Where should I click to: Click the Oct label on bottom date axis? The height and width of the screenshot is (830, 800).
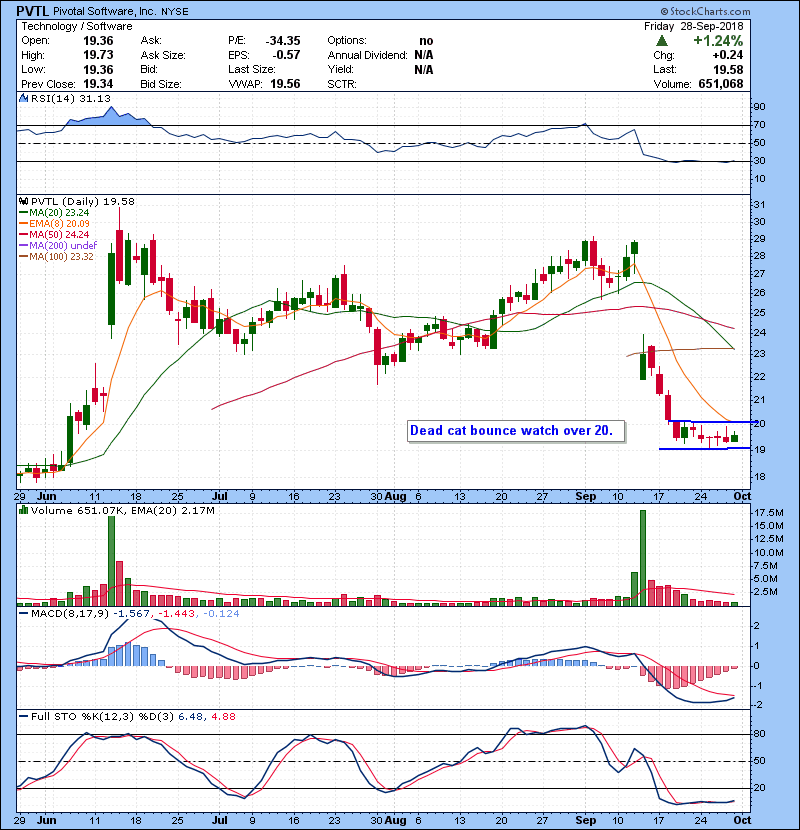pos(742,820)
